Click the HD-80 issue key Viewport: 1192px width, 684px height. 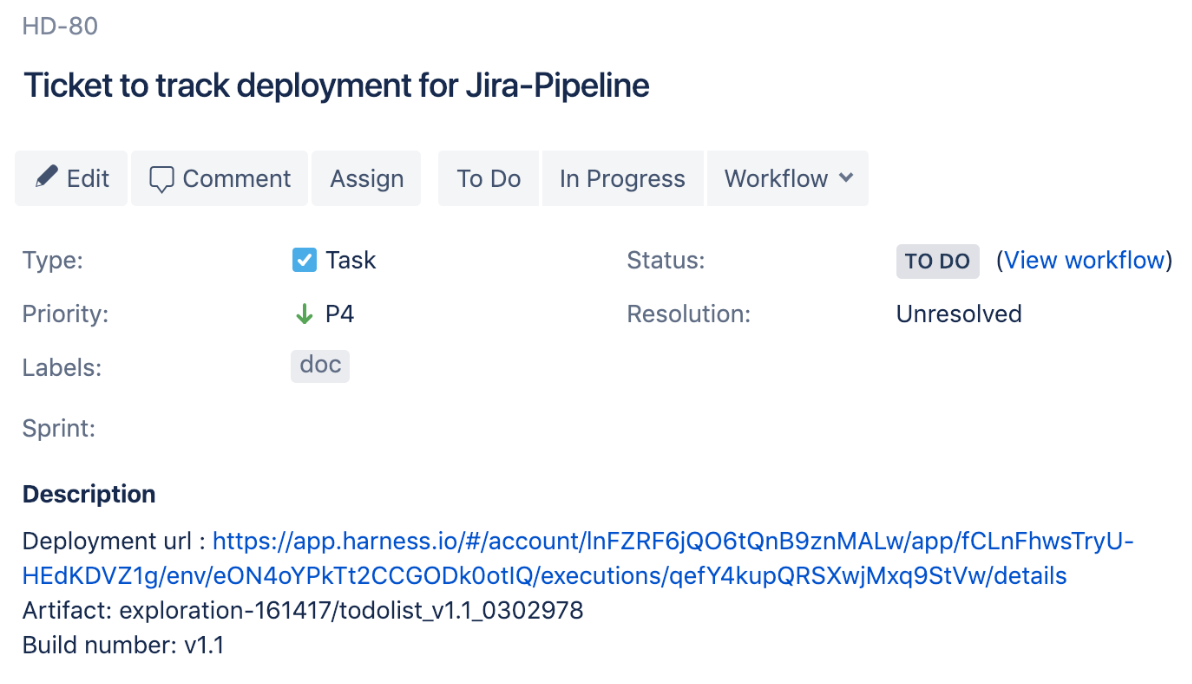60,27
